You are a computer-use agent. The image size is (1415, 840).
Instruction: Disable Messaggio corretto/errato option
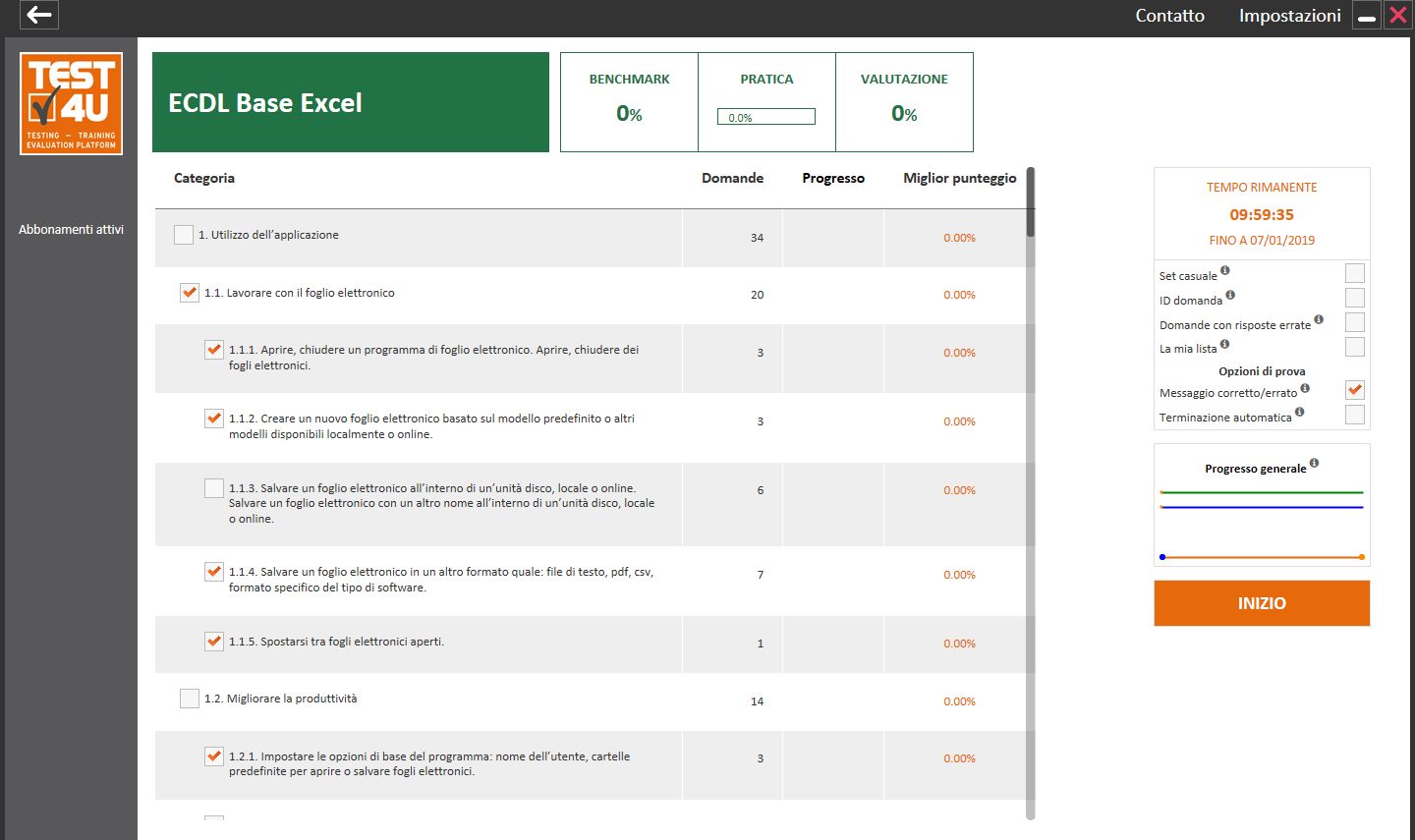tap(1355, 390)
